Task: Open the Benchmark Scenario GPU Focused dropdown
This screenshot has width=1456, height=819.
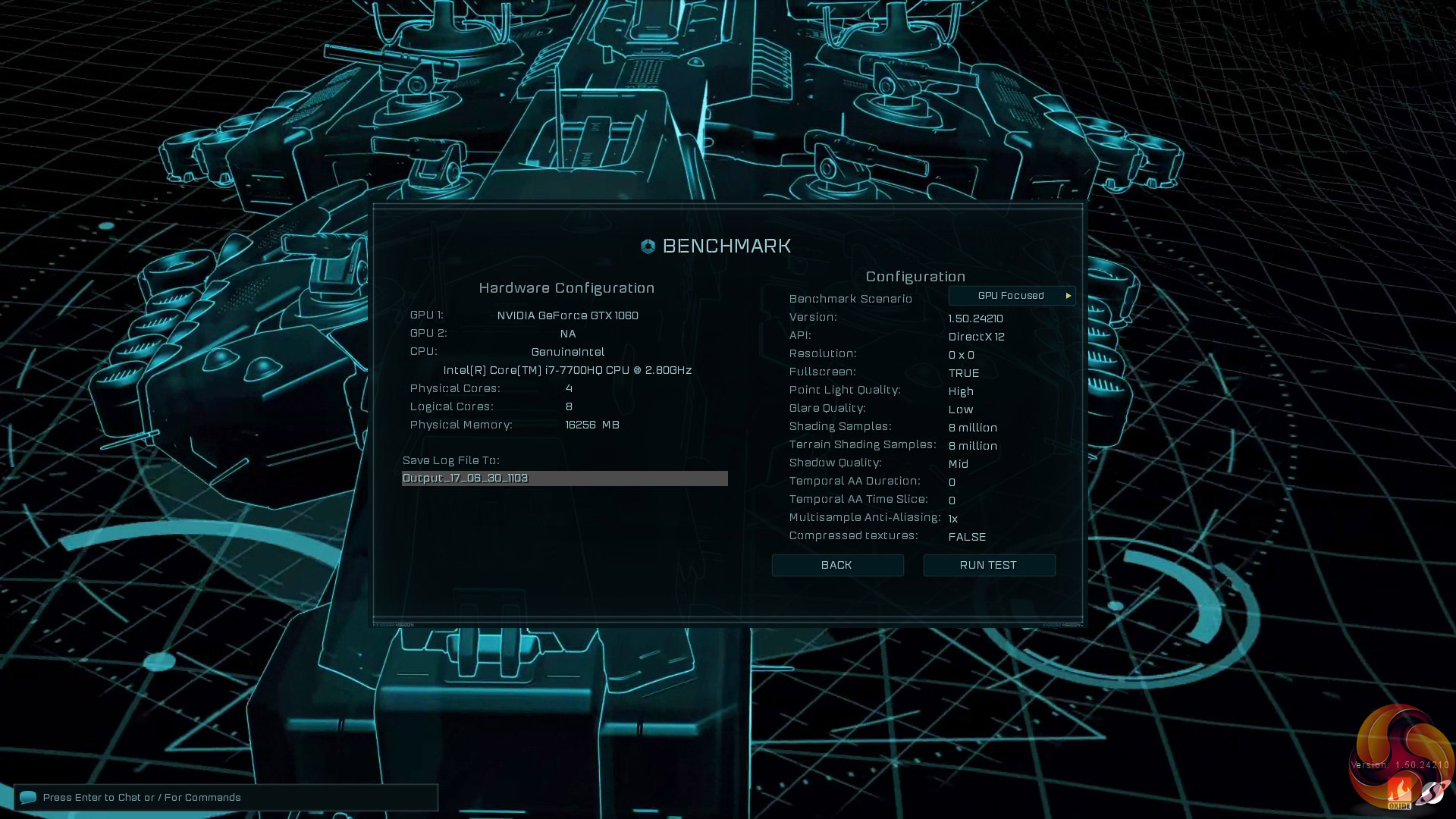Action: 1011,296
